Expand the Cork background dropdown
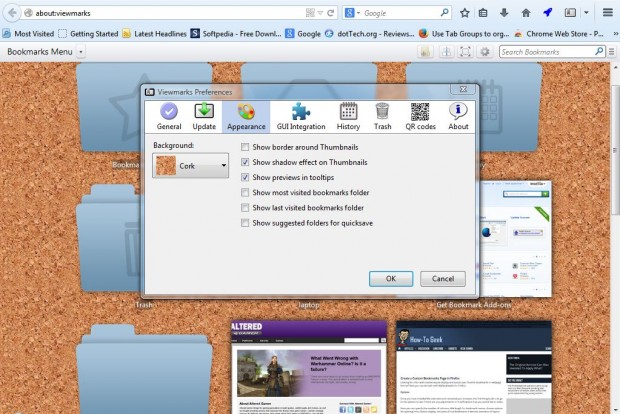This screenshot has height=414, width=620. [x=190, y=166]
